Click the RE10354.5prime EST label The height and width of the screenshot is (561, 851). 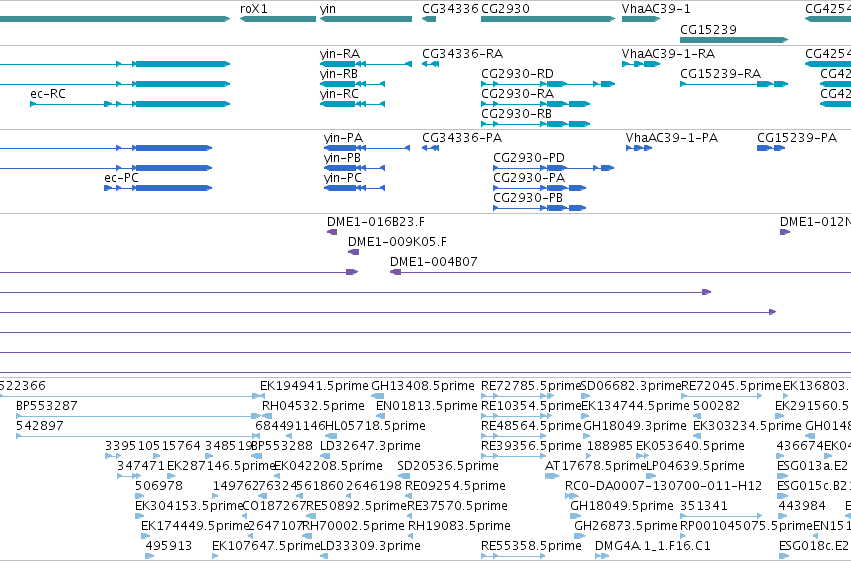coord(531,406)
